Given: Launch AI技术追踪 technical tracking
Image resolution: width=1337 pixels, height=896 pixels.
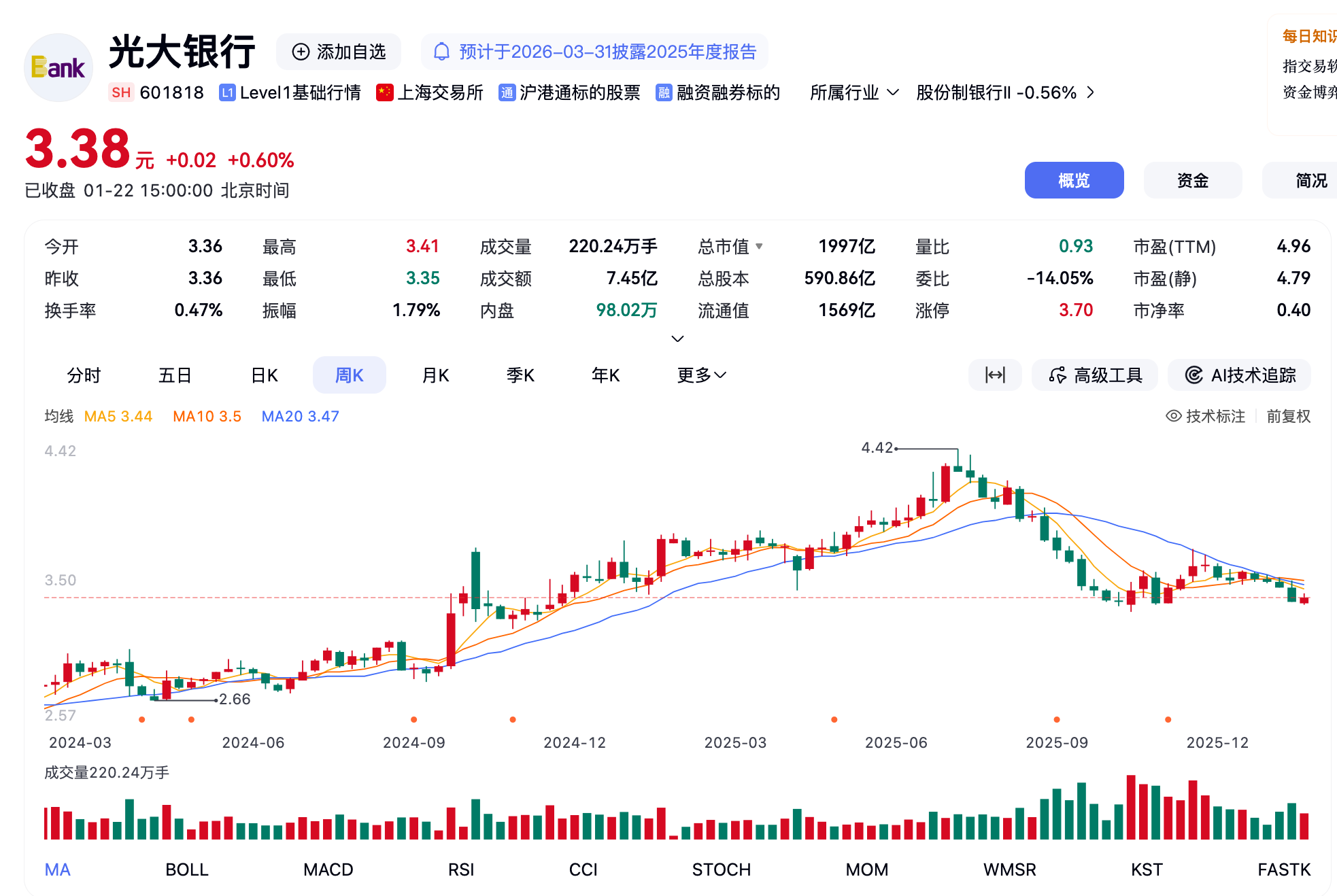Looking at the screenshot, I should coord(1239,375).
